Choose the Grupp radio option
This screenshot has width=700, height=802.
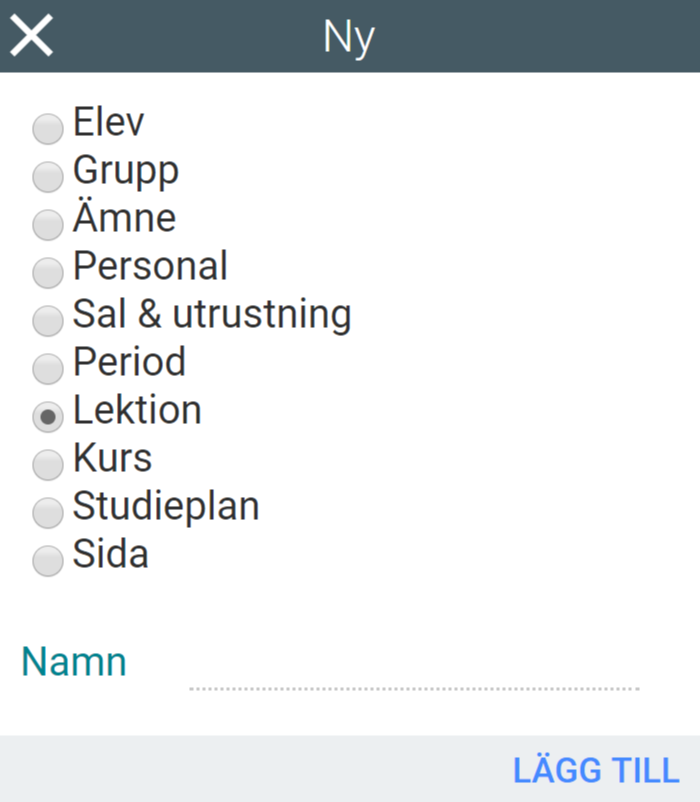pyautogui.click(x=47, y=177)
